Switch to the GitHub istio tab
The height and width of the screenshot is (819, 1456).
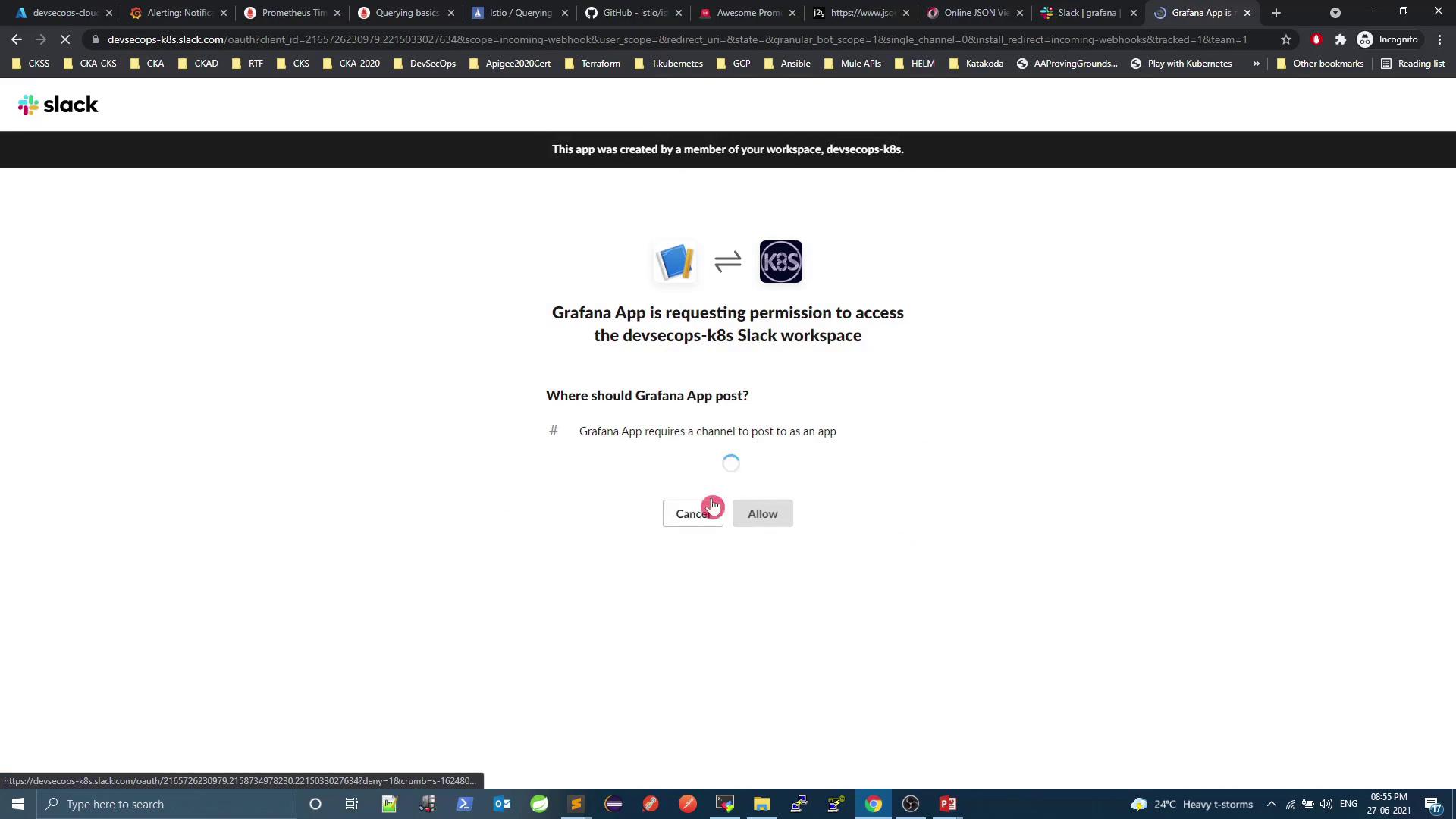[x=633, y=13]
